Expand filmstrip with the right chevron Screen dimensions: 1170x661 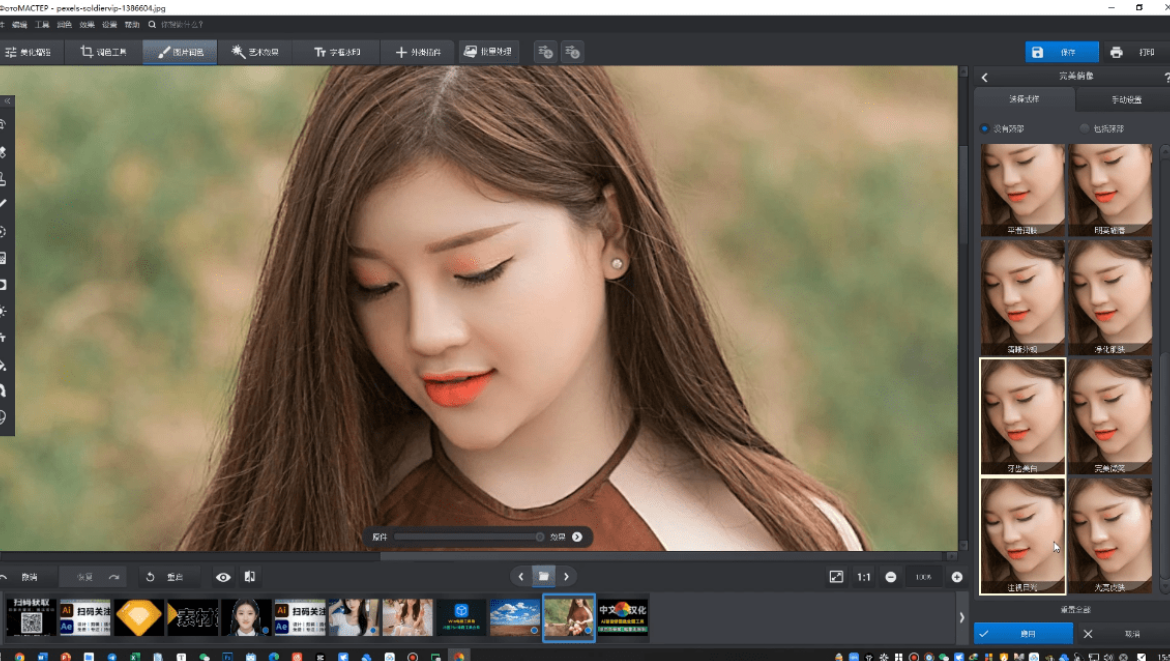962,618
